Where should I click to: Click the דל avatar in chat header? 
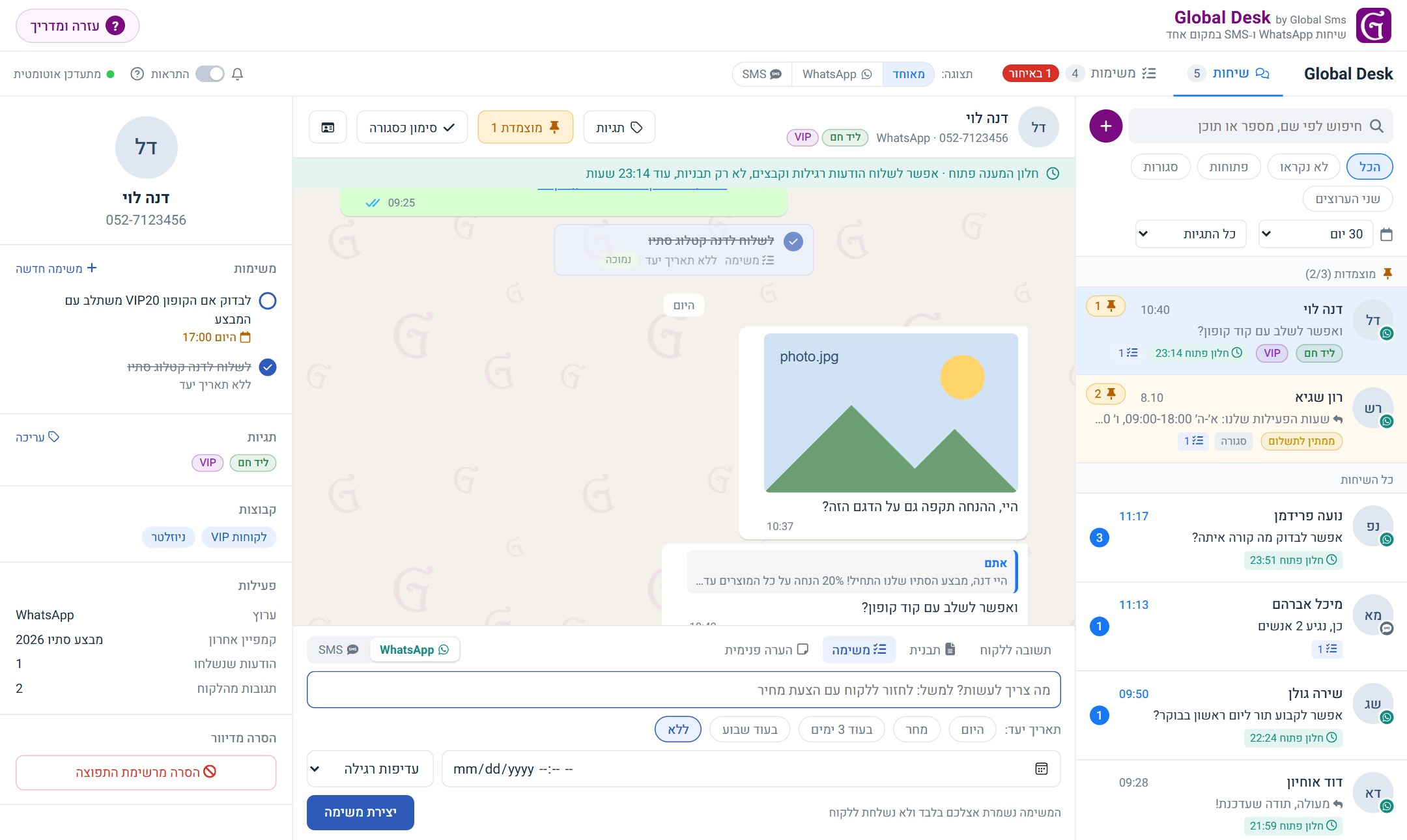(1038, 127)
